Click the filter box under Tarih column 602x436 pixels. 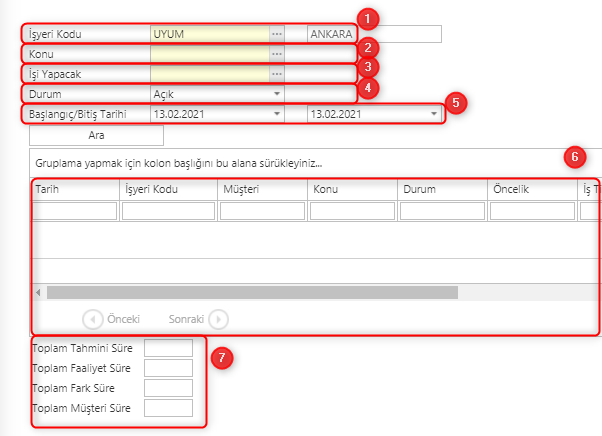pyautogui.click(x=75, y=211)
